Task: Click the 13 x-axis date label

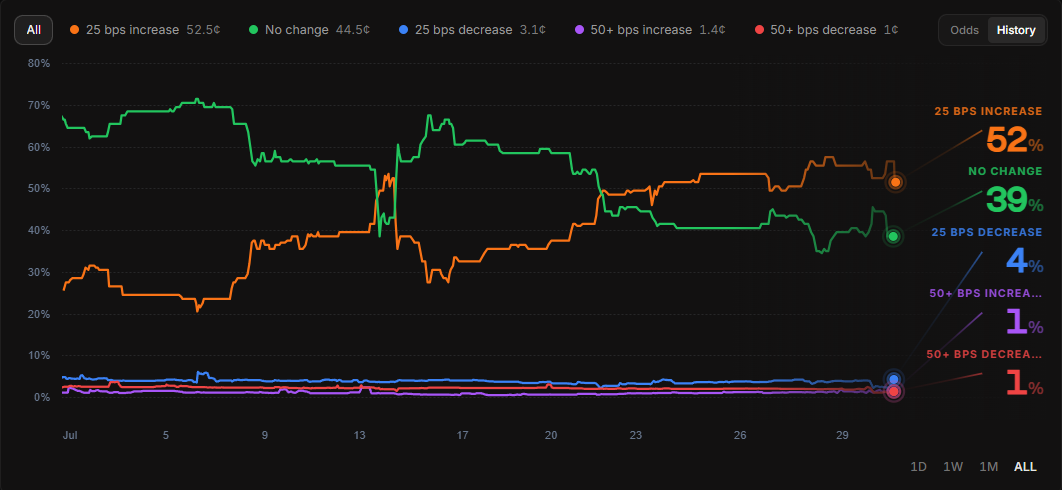Action: (x=360, y=435)
